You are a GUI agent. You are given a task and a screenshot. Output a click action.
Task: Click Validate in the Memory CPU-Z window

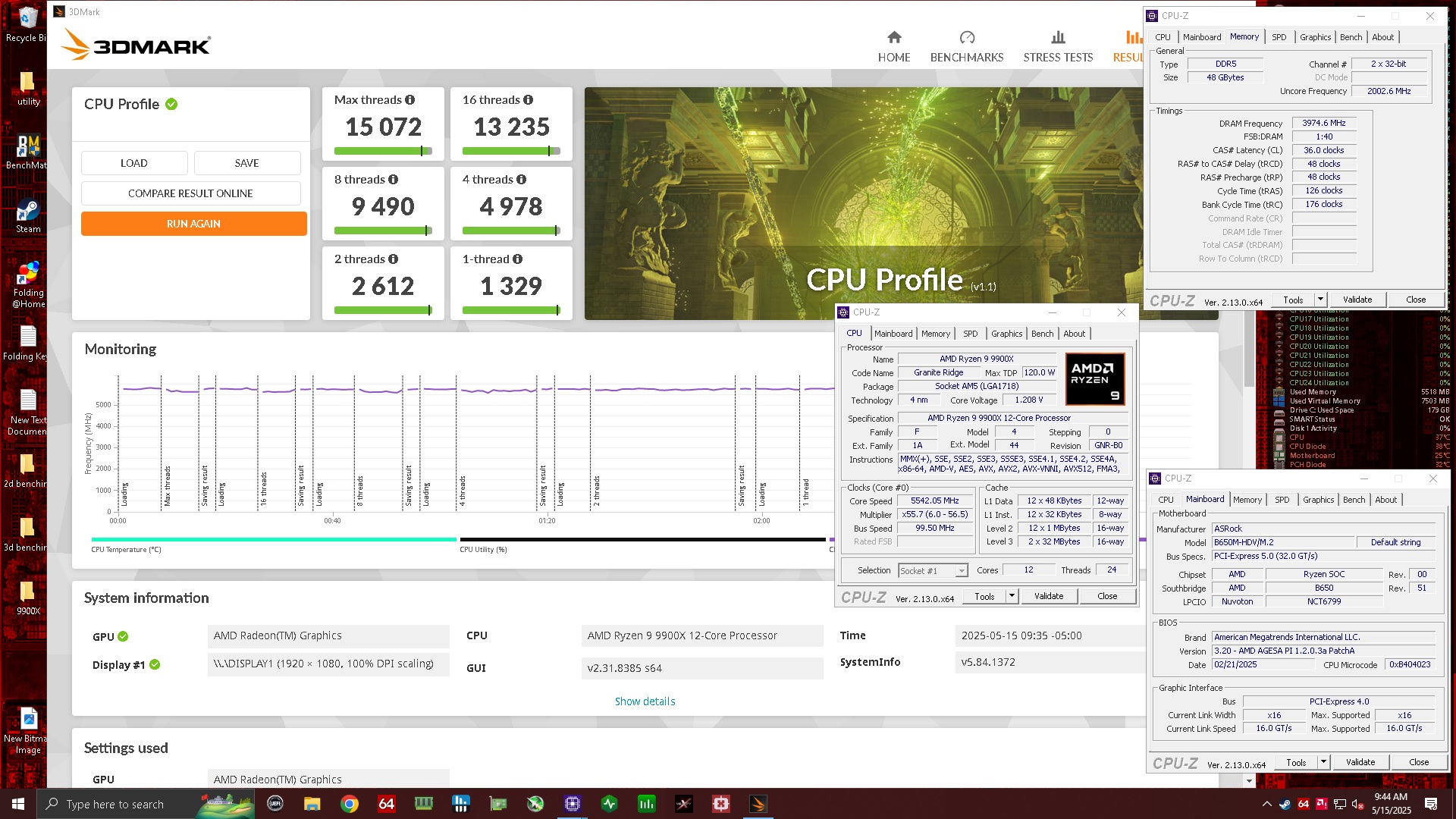1357,300
